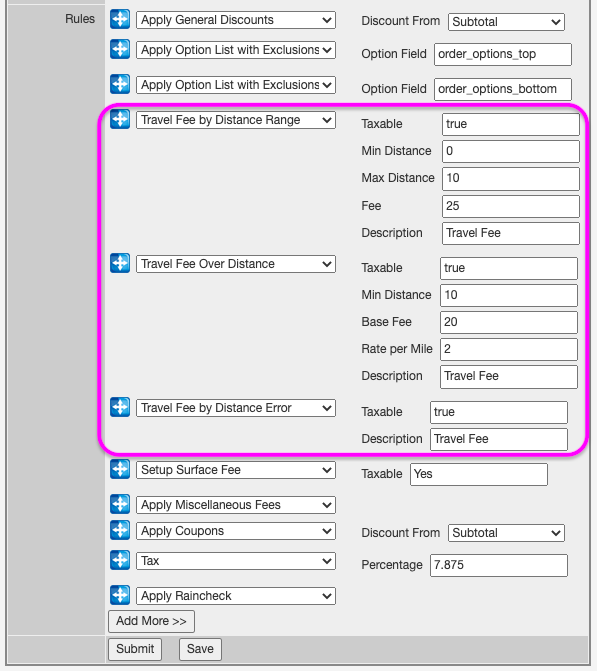This screenshot has height=671, width=597.
Task: Click move handle for Apply General Discounts rule
Action: (120, 19)
